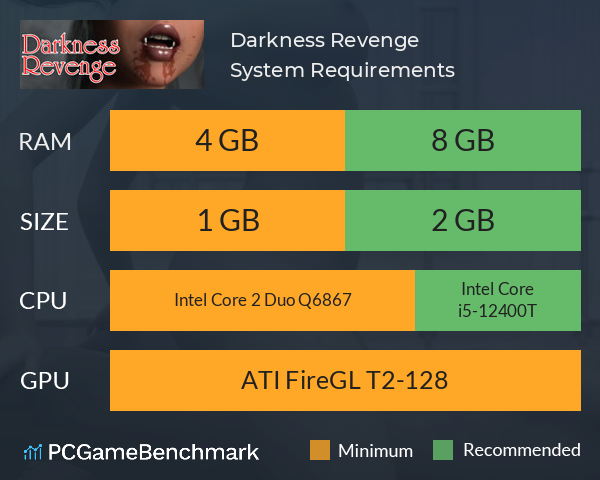Image resolution: width=600 pixels, height=480 pixels.
Task: Click the ATI FireGL T2-128 GPU bar
Action: 345,380
